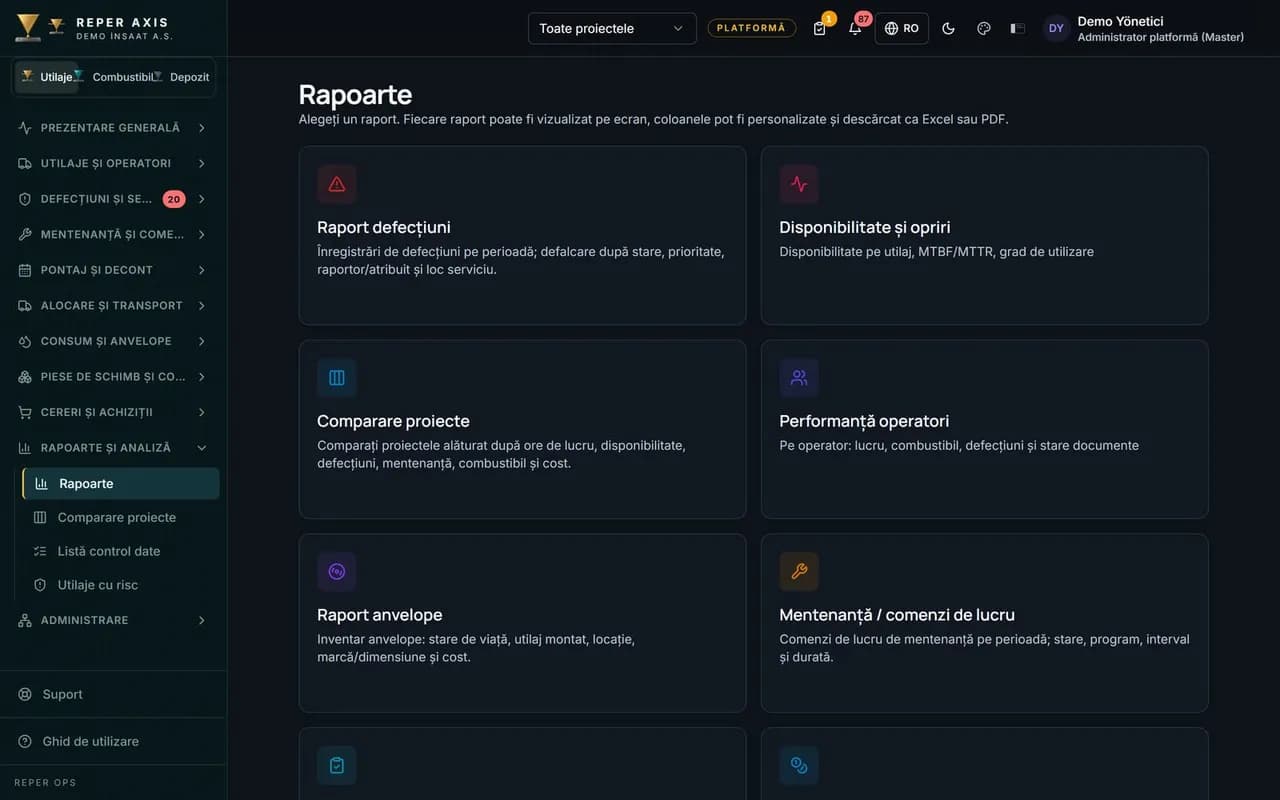Viewport: 1280px width, 800px height.
Task: Expand the Mentenanță și comenzi chevron
Action: (x=202, y=234)
